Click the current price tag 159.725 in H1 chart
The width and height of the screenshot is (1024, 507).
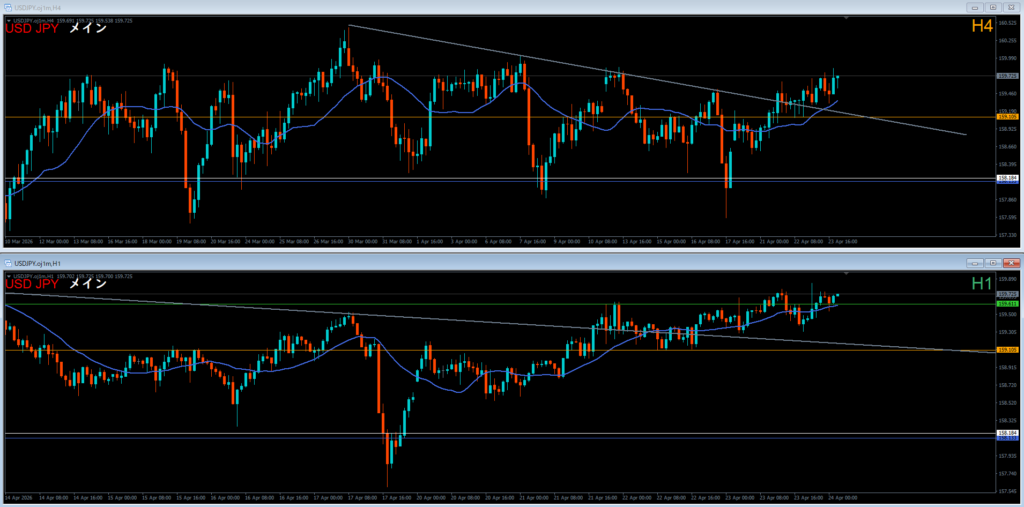point(1008,295)
